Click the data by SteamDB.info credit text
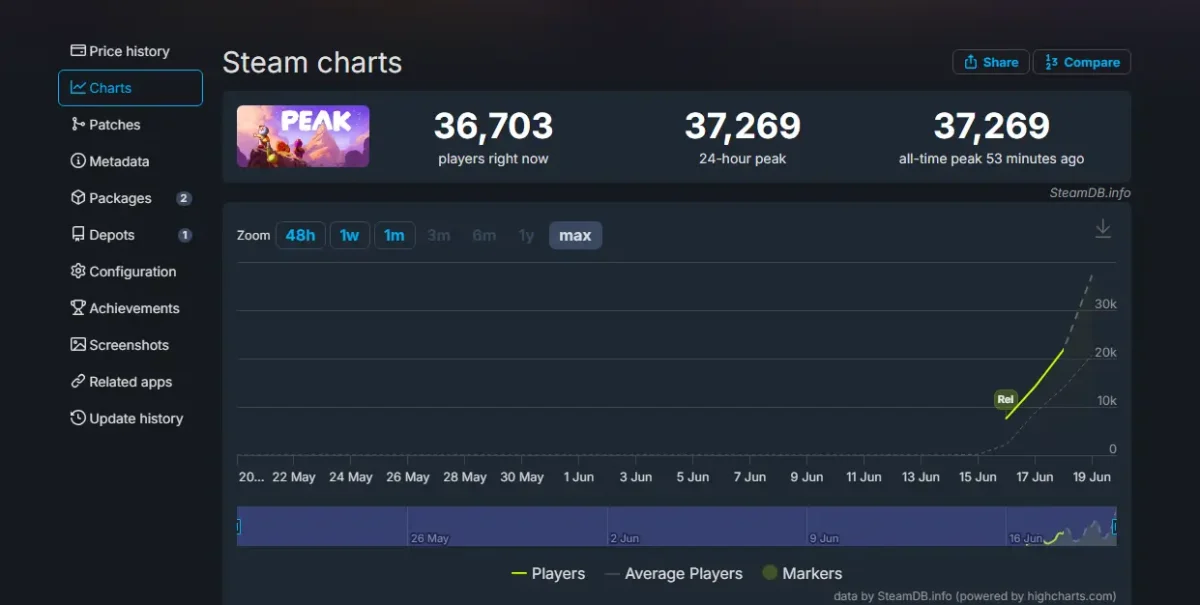The height and width of the screenshot is (605, 1200). 975,596
